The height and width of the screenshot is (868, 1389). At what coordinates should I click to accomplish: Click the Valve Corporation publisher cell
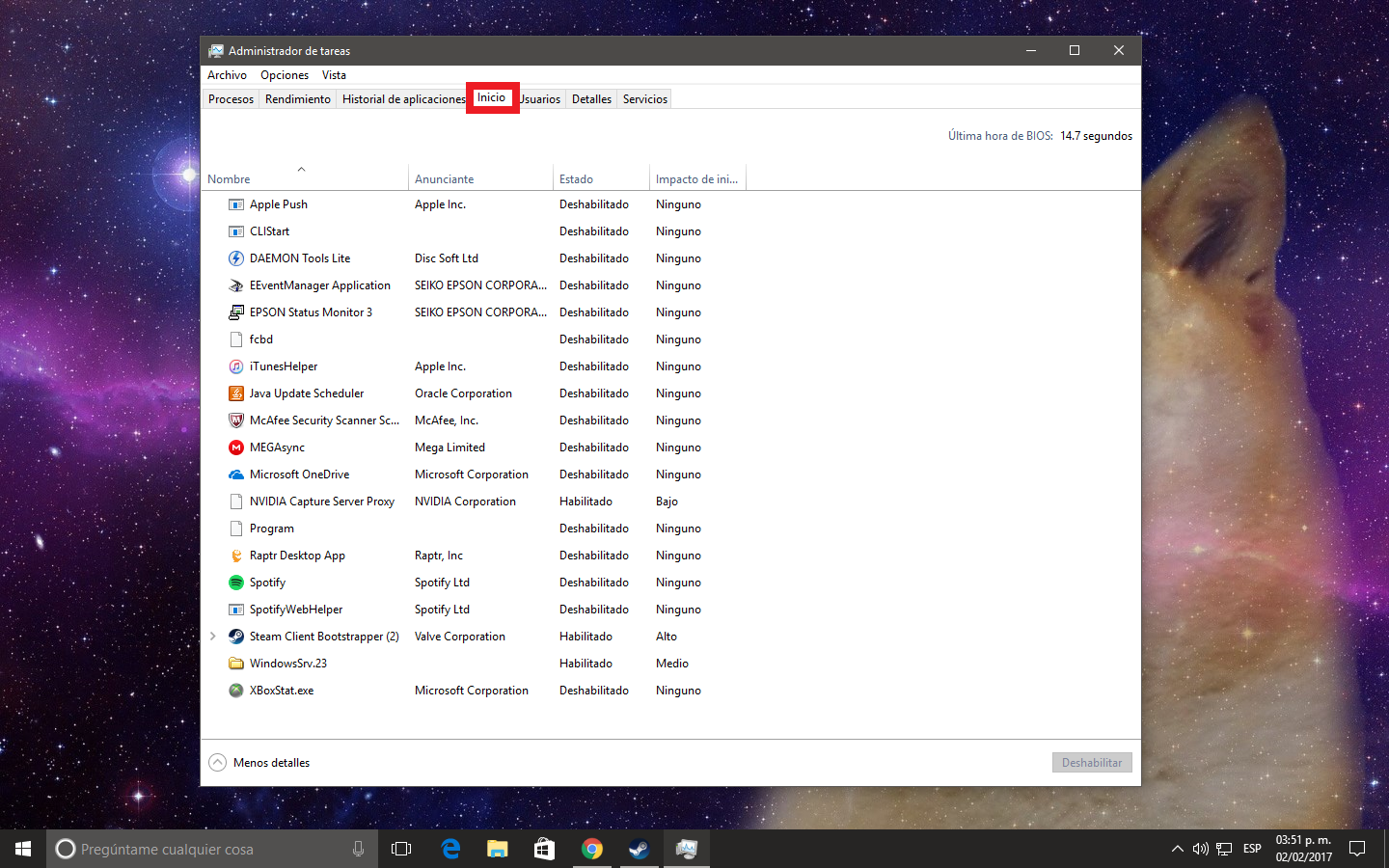(x=460, y=637)
